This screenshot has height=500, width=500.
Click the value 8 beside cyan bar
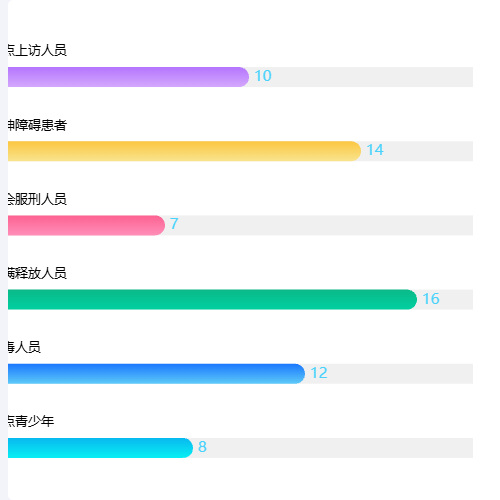coord(202,447)
